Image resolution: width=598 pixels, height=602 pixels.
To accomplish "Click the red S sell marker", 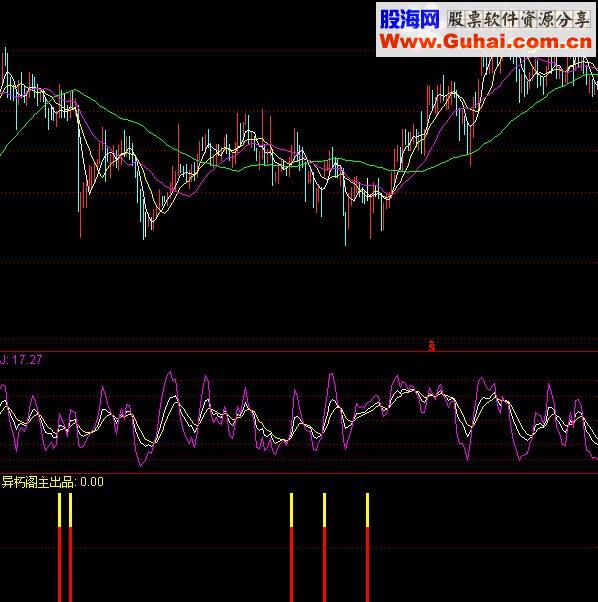I will coord(432,346).
